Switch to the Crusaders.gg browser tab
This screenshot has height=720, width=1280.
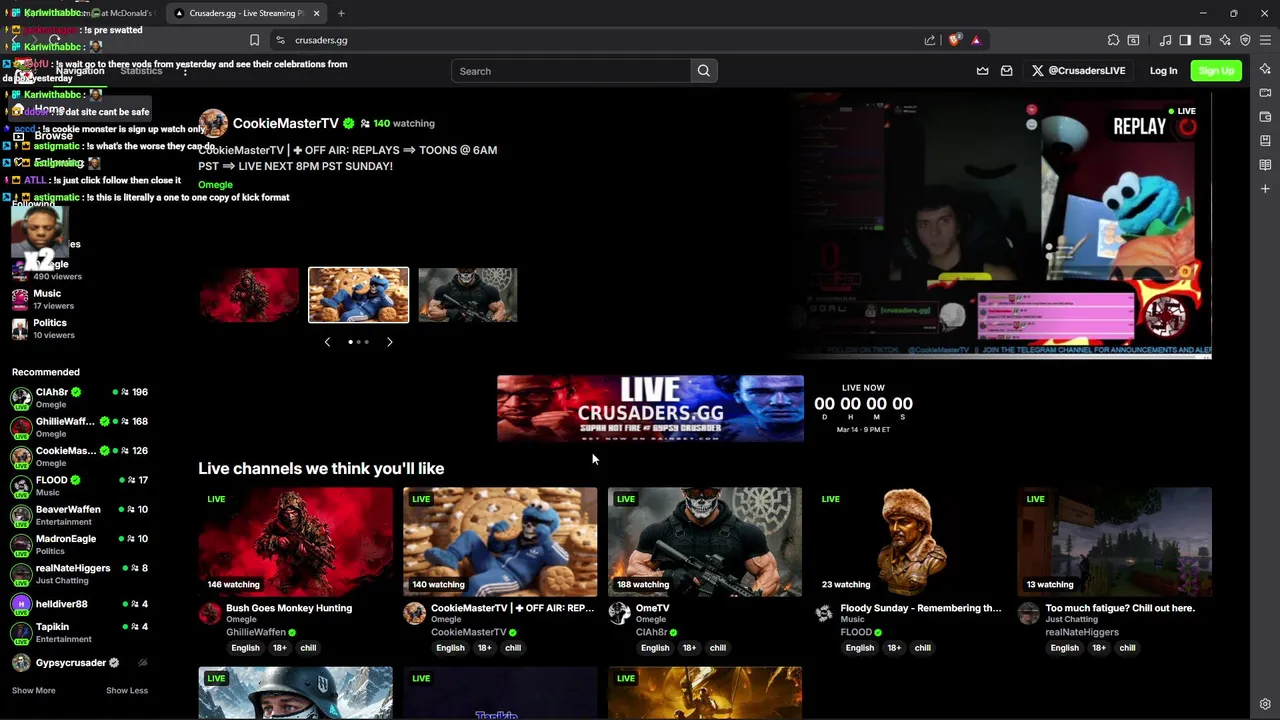(x=247, y=13)
